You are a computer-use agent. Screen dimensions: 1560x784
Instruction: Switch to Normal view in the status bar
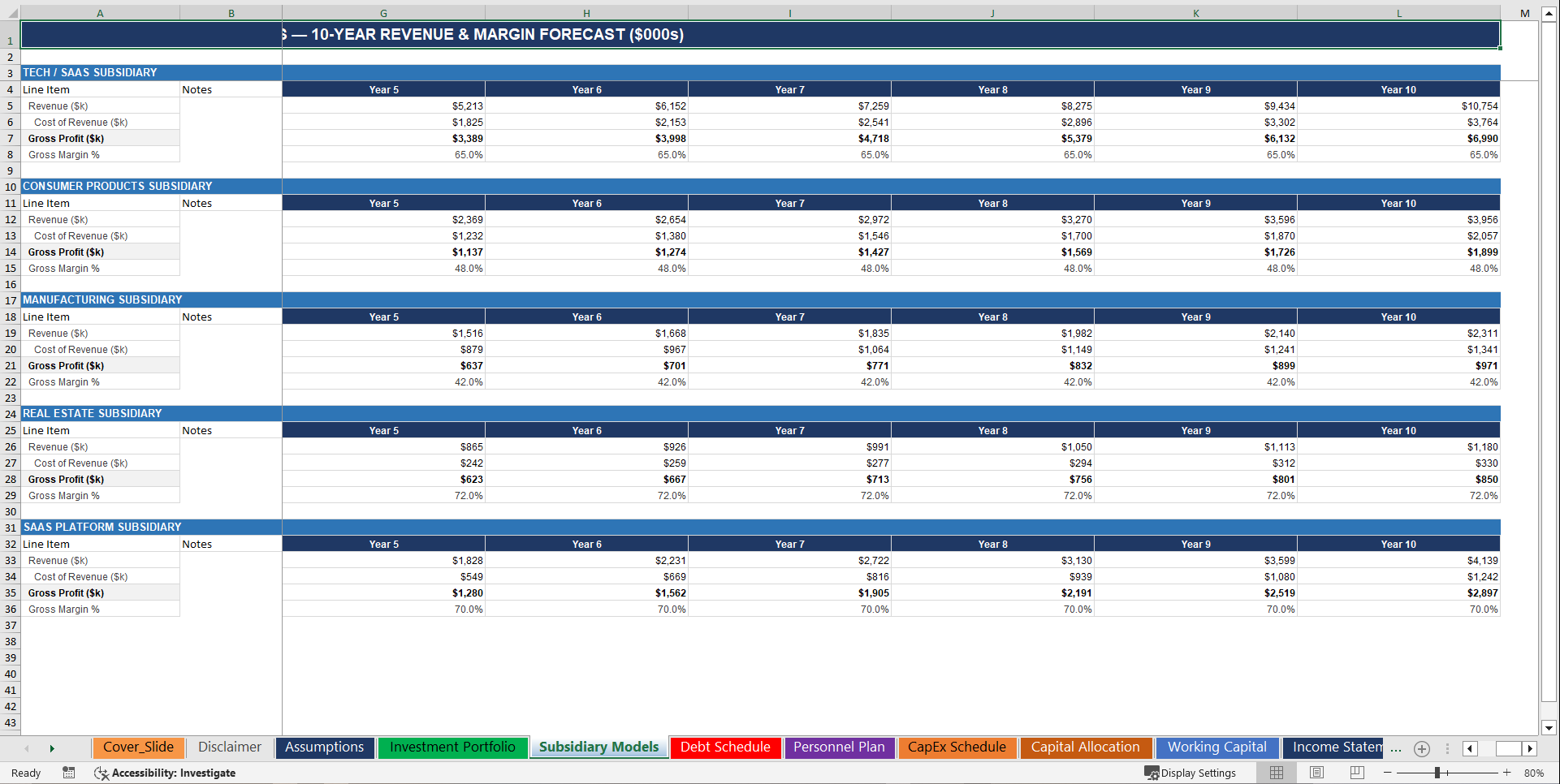pyautogui.click(x=1276, y=773)
